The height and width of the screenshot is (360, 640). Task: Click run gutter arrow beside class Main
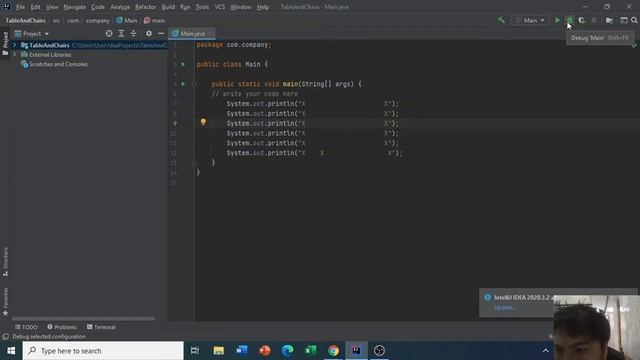[x=183, y=64]
